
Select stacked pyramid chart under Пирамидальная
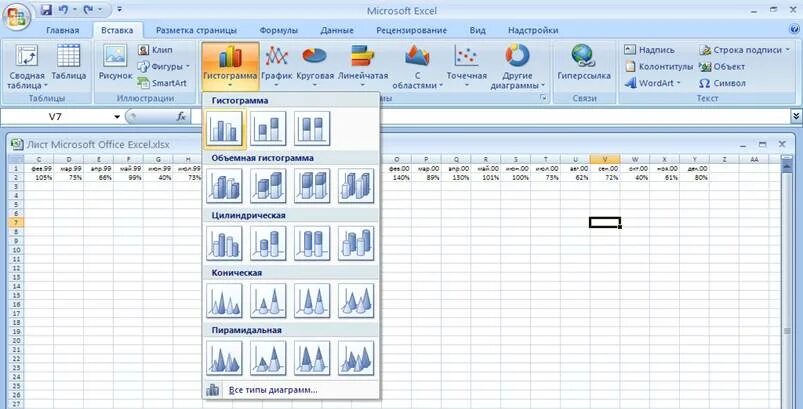click(268, 358)
